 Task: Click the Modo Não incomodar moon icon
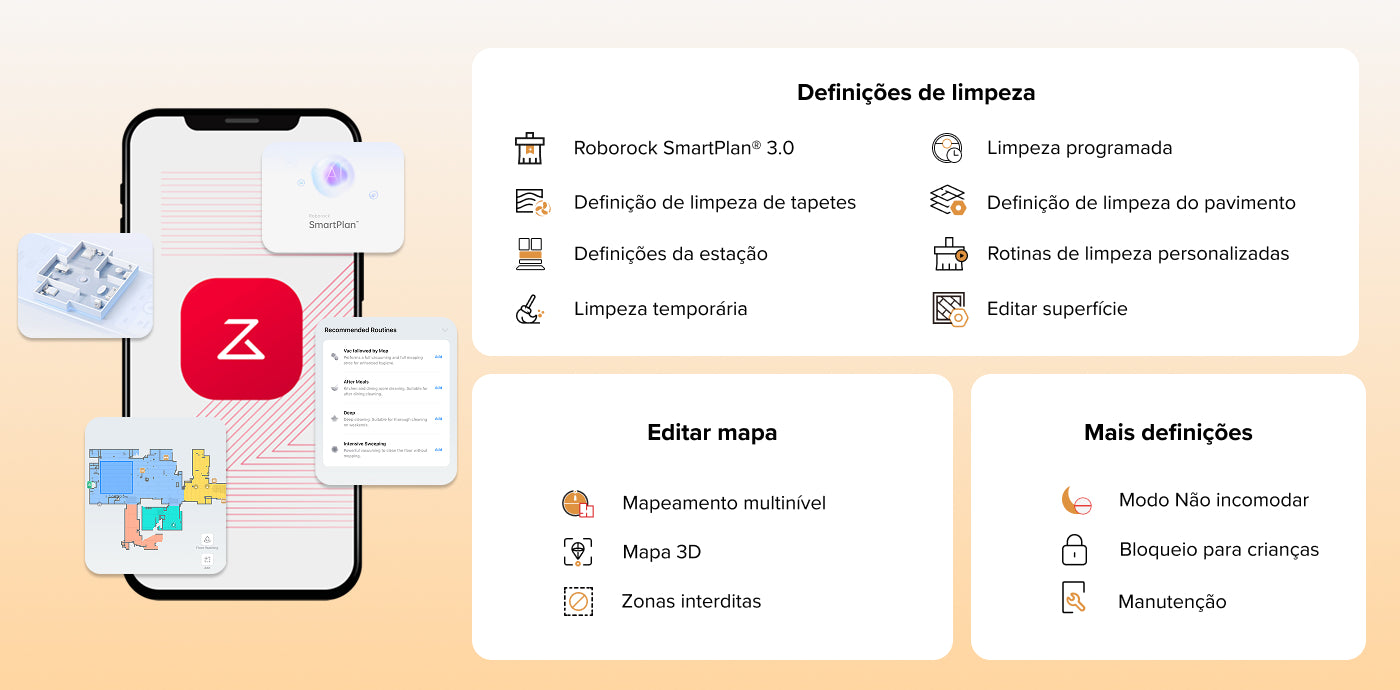click(1076, 500)
